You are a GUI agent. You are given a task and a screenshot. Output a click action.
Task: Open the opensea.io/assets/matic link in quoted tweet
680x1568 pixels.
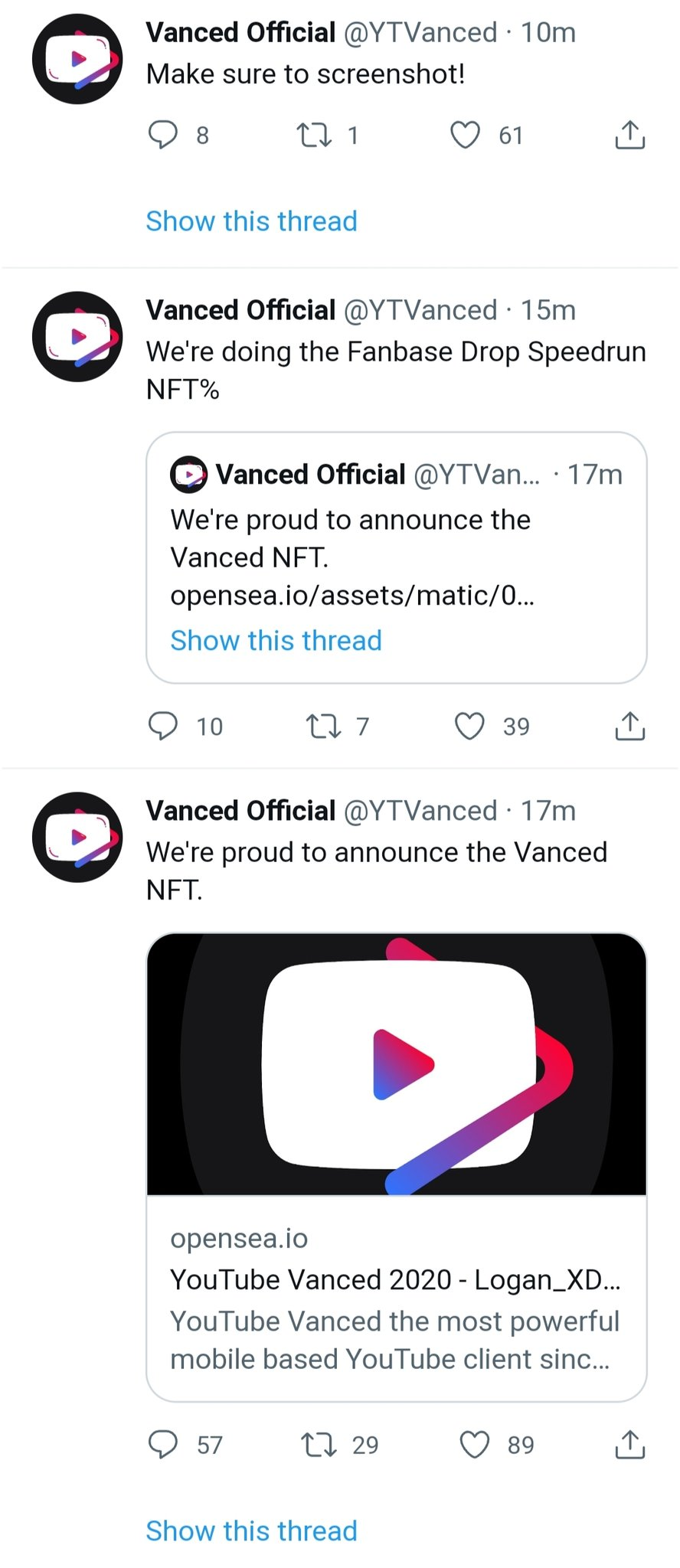[x=352, y=595]
